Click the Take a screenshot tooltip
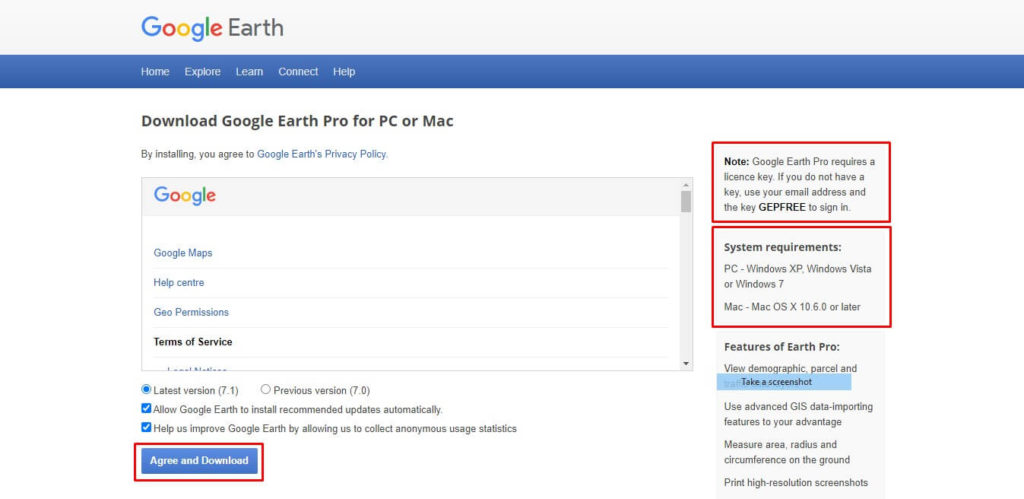This screenshot has width=1024, height=499. 784,382
